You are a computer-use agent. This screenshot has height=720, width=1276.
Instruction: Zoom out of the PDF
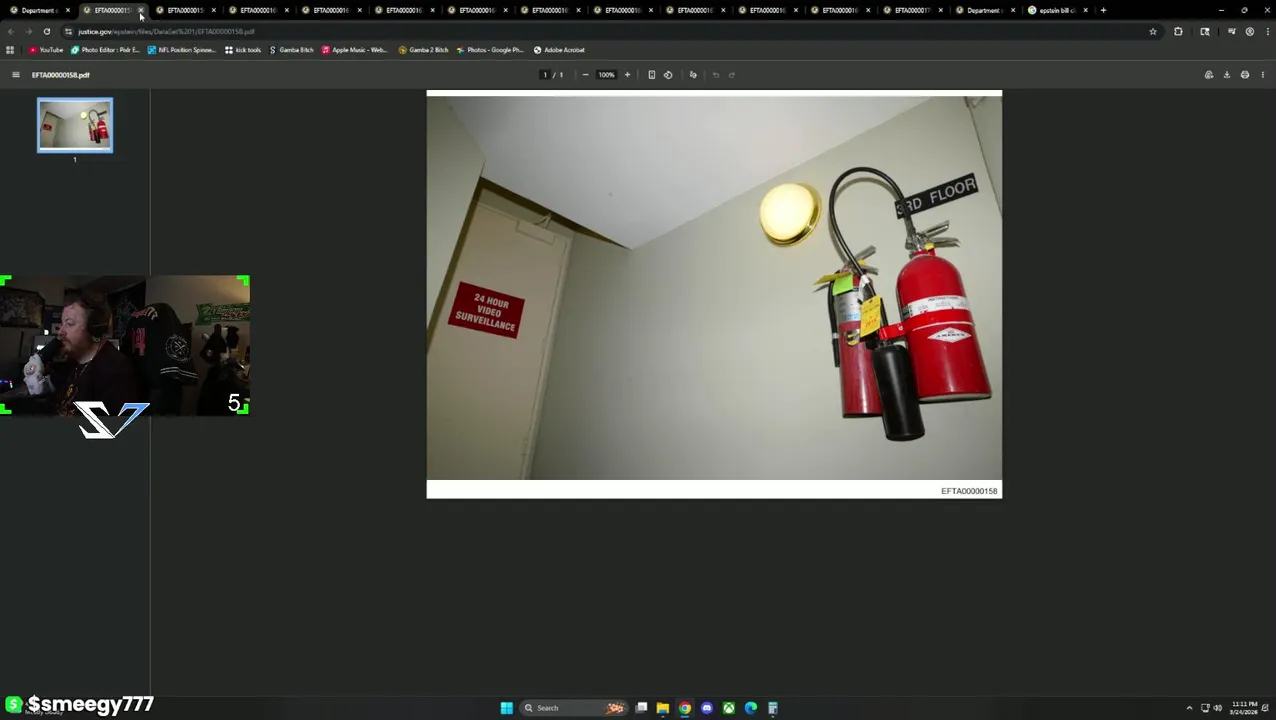tap(585, 75)
